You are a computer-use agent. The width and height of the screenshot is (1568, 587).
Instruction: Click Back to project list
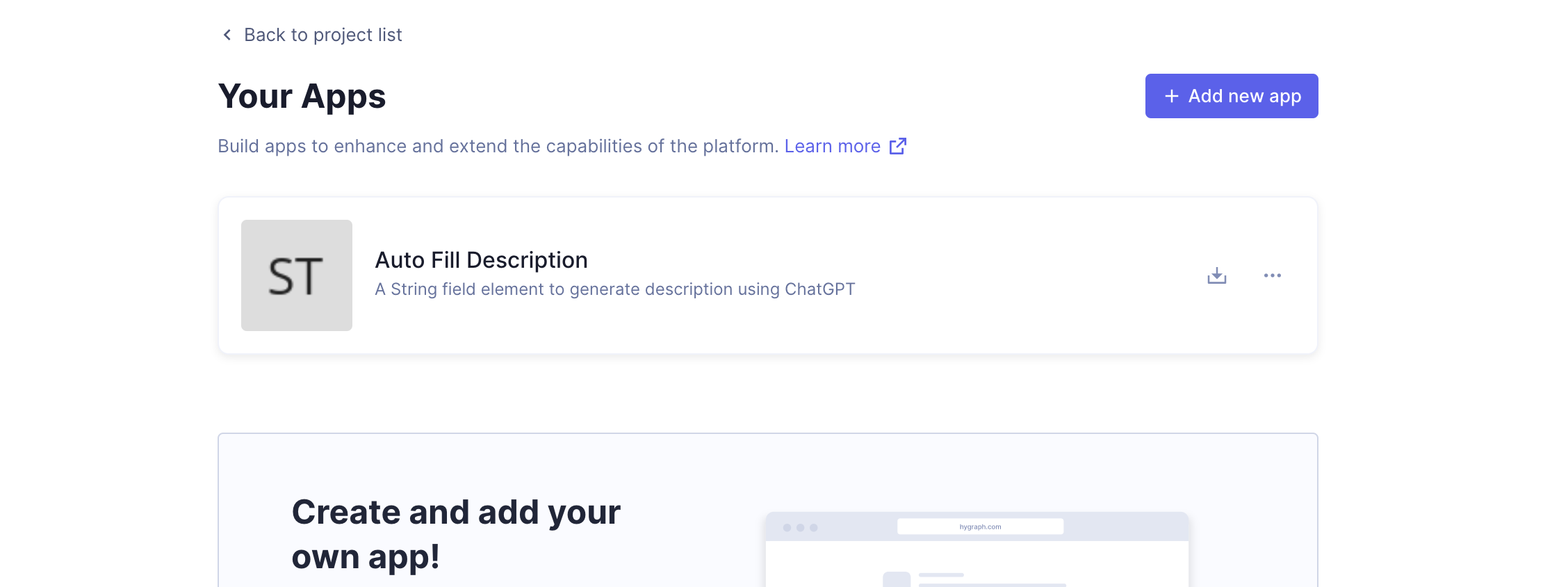(x=322, y=34)
